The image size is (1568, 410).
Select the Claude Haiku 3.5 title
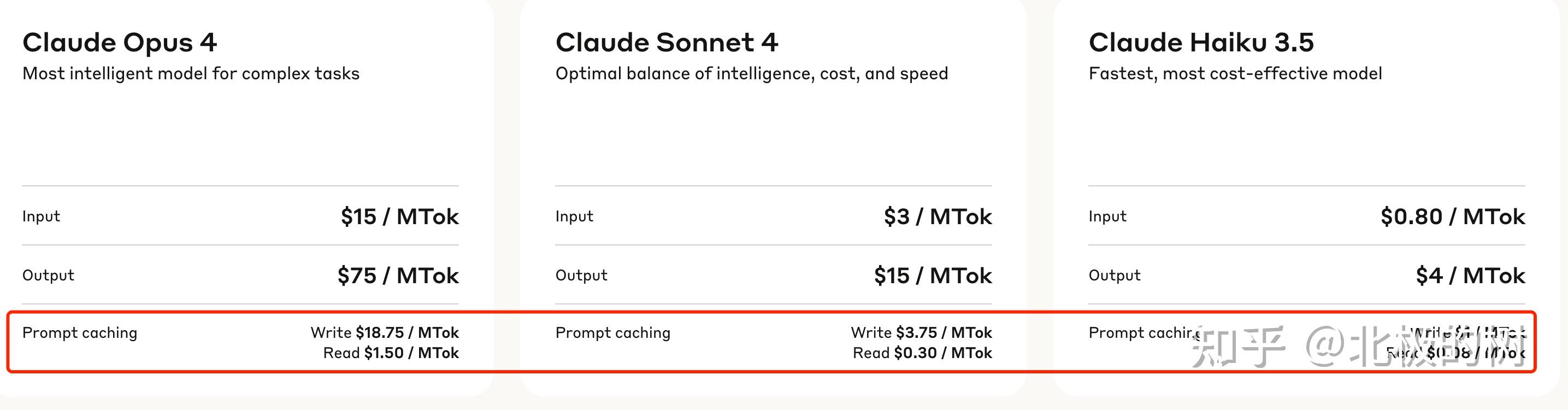click(x=1201, y=43)
